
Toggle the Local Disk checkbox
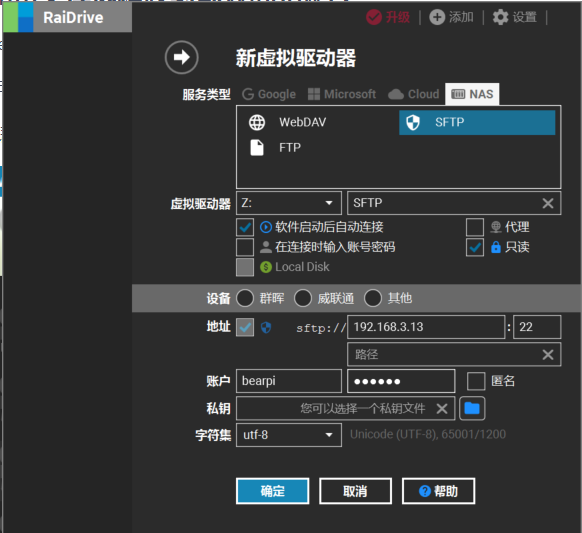click(x=245, y=267)
